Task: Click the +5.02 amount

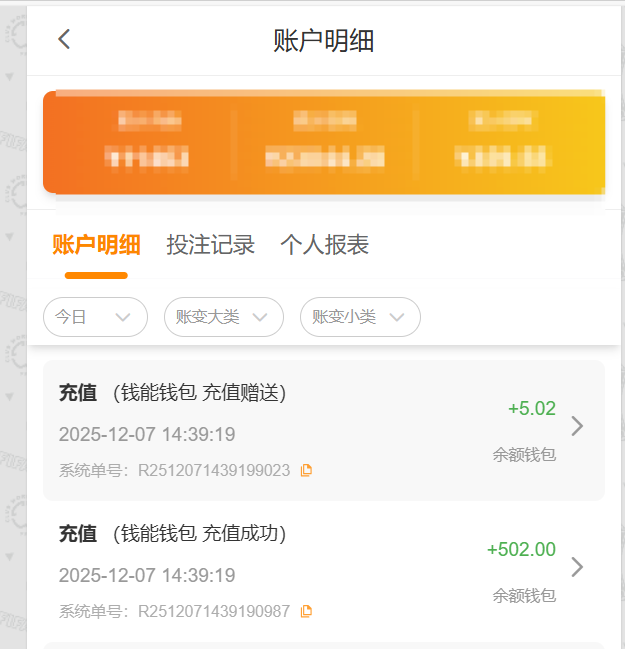Action: coord(531,408)
